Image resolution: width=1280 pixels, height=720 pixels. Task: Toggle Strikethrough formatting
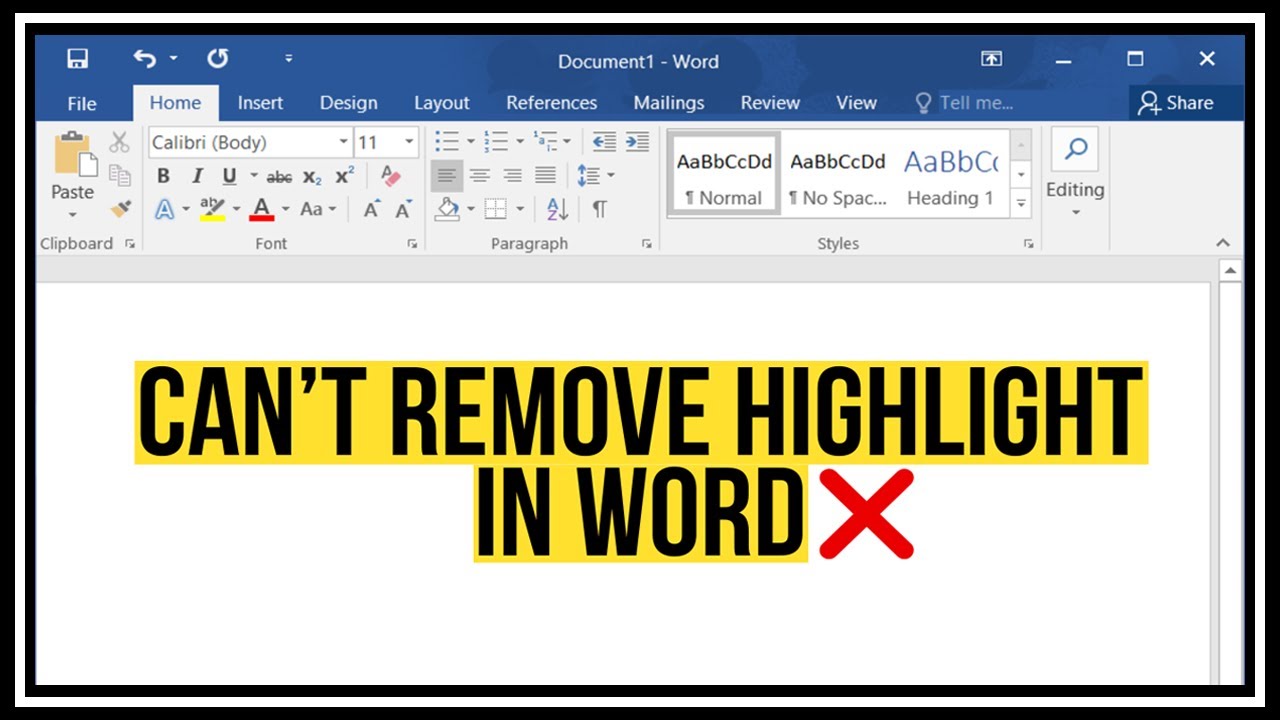click(x=279, y=177)
